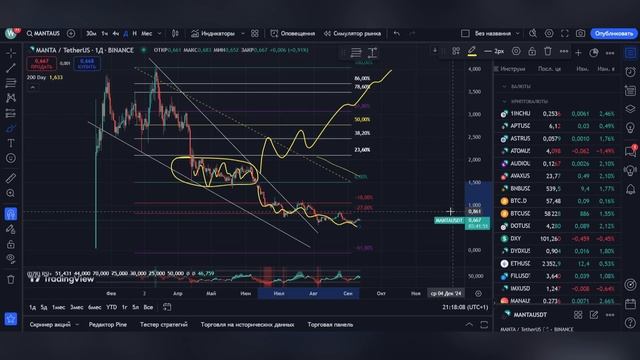Screen dimensions: 640x360
Task: Open the watchlist panel icon
Action: pos(630,53)
